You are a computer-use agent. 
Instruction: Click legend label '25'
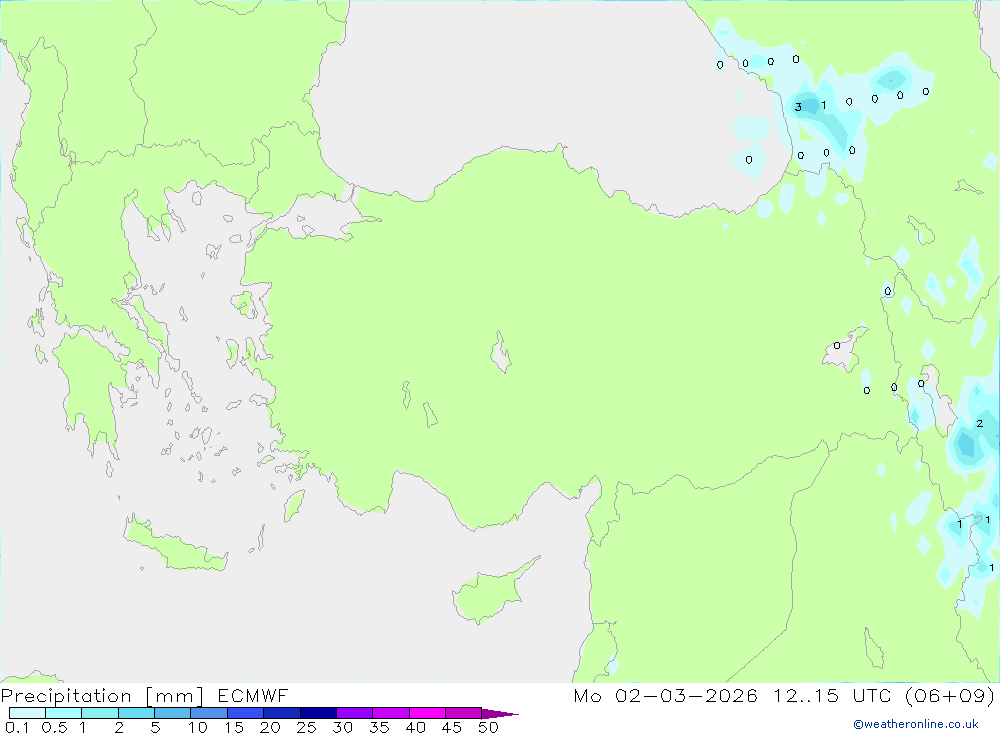point(307,727)
